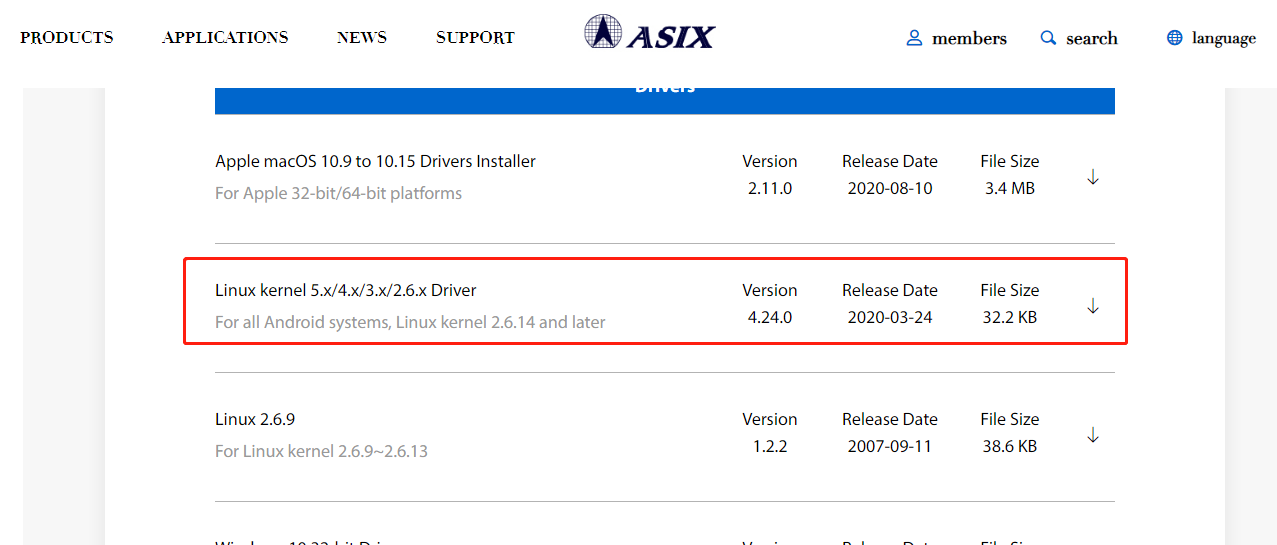Click the ASIX logo

(x=650, y=32)
